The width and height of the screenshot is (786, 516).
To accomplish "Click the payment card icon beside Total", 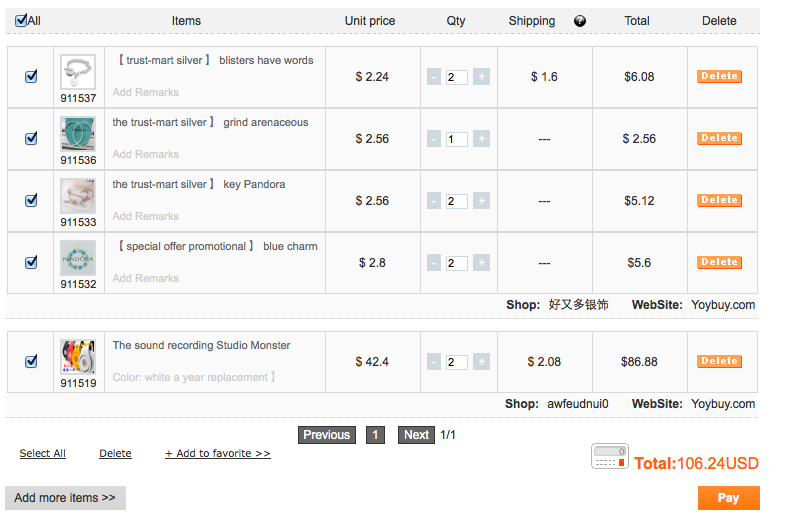I will point(609,457).
